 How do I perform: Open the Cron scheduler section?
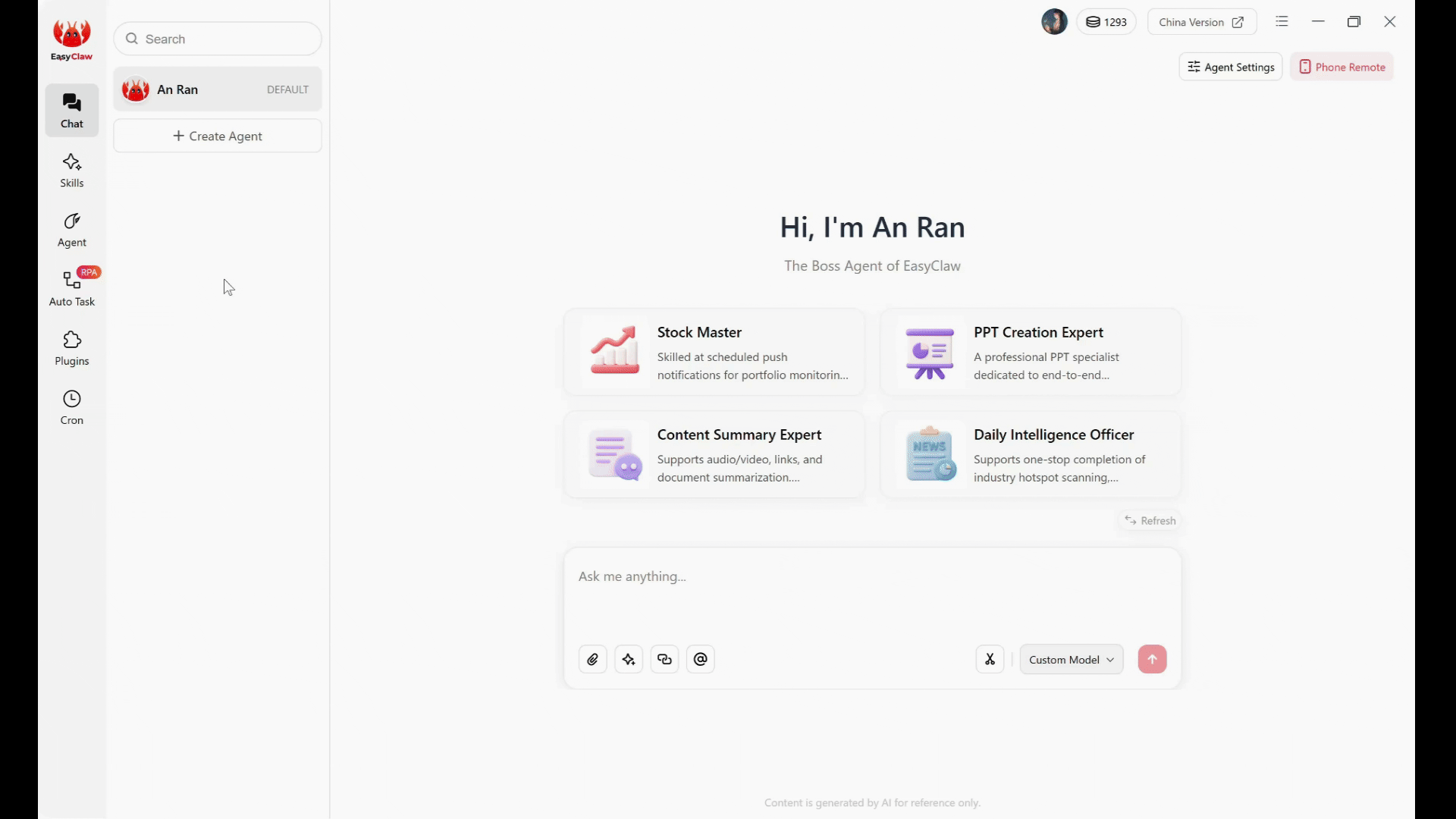72,407
